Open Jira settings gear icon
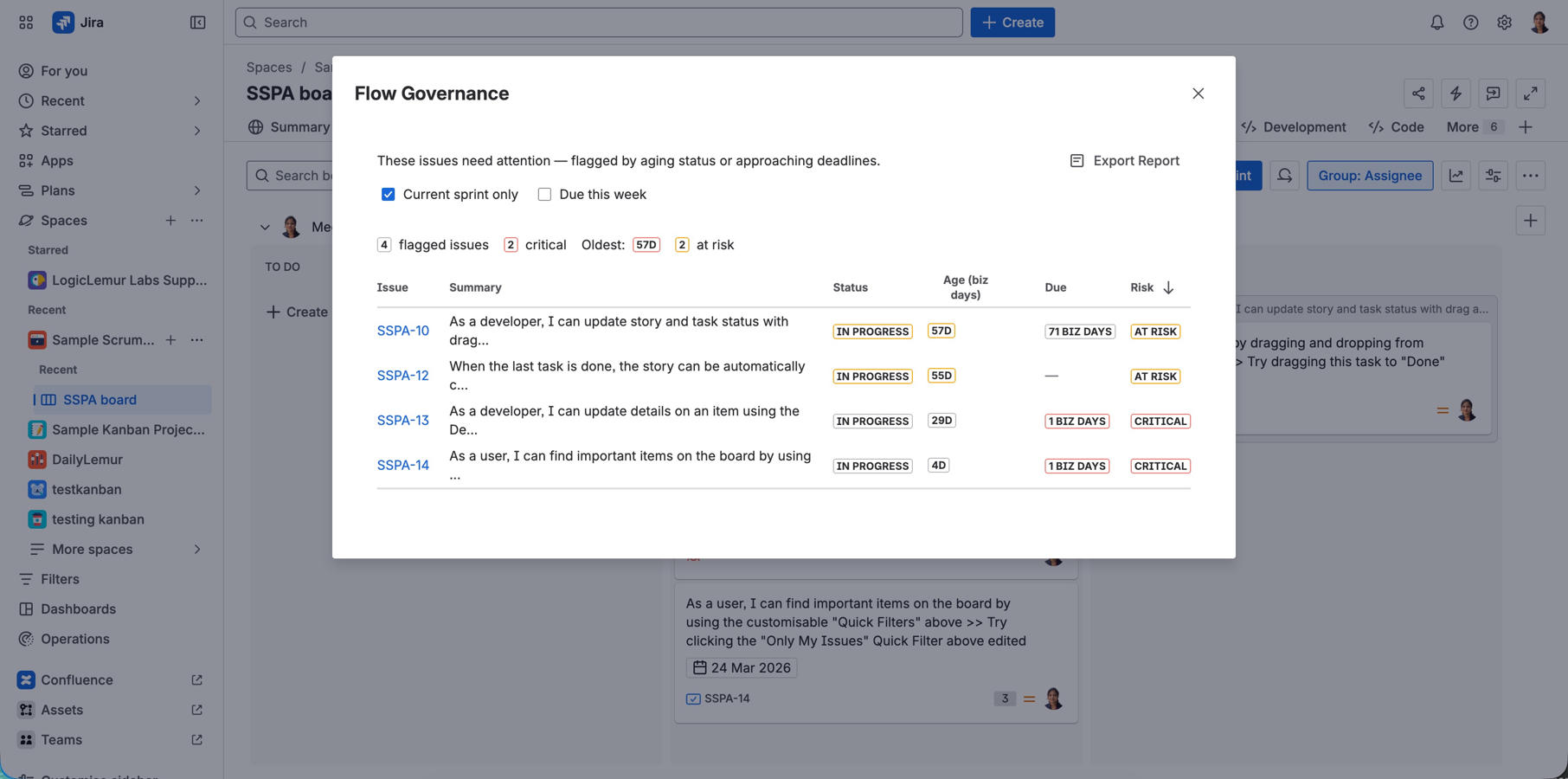 click(x=1504, y=23)
